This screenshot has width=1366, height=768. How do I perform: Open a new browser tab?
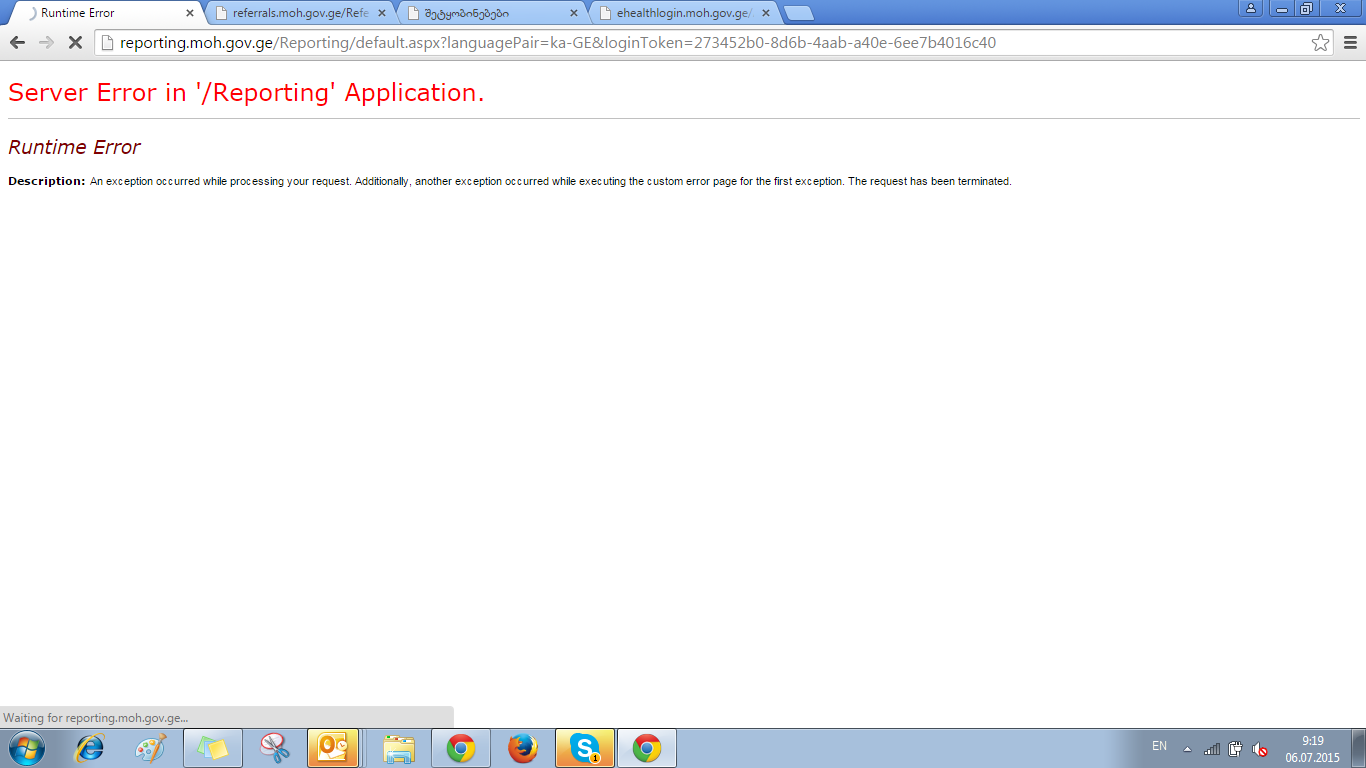coord(798,13)
